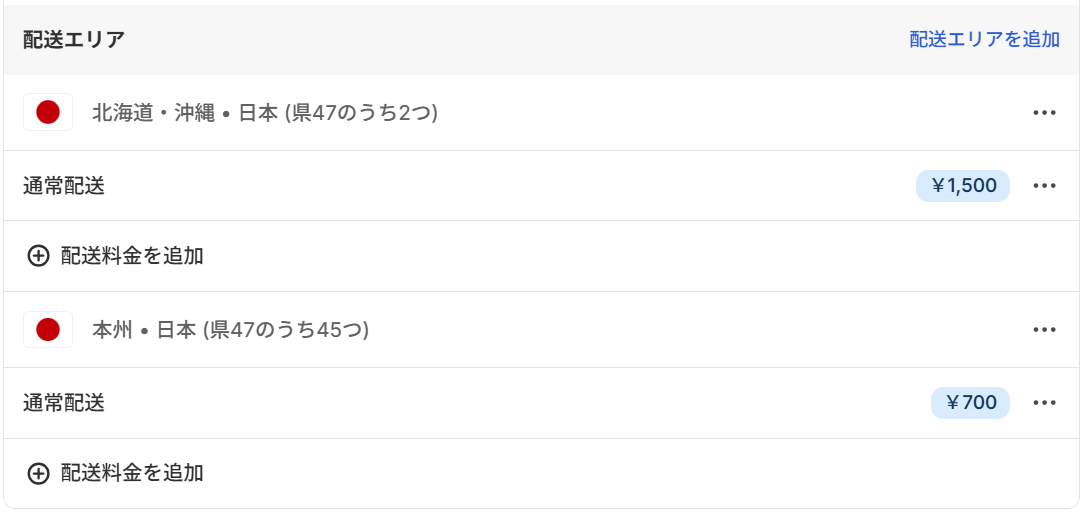
Task: Click the plus icon under the ¥1,500 rate
Action: pos(38,256)
